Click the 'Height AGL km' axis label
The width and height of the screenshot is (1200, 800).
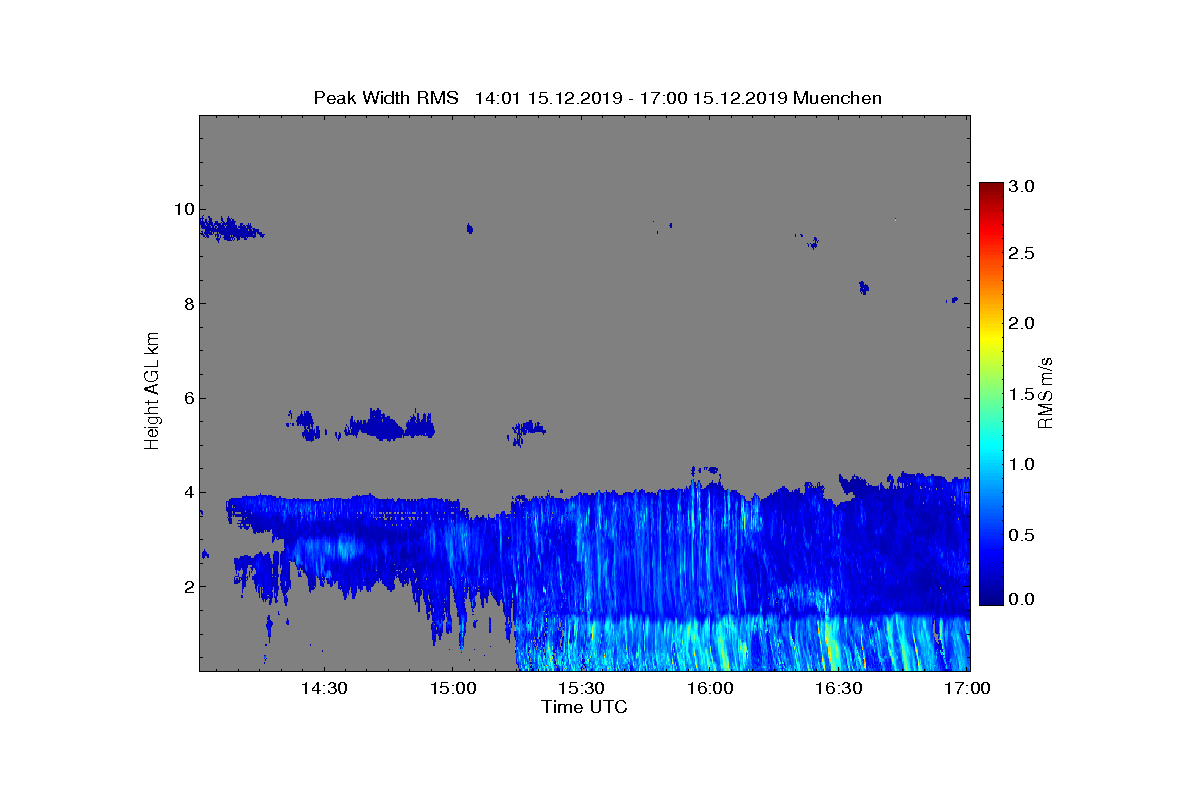click(152, 393)
